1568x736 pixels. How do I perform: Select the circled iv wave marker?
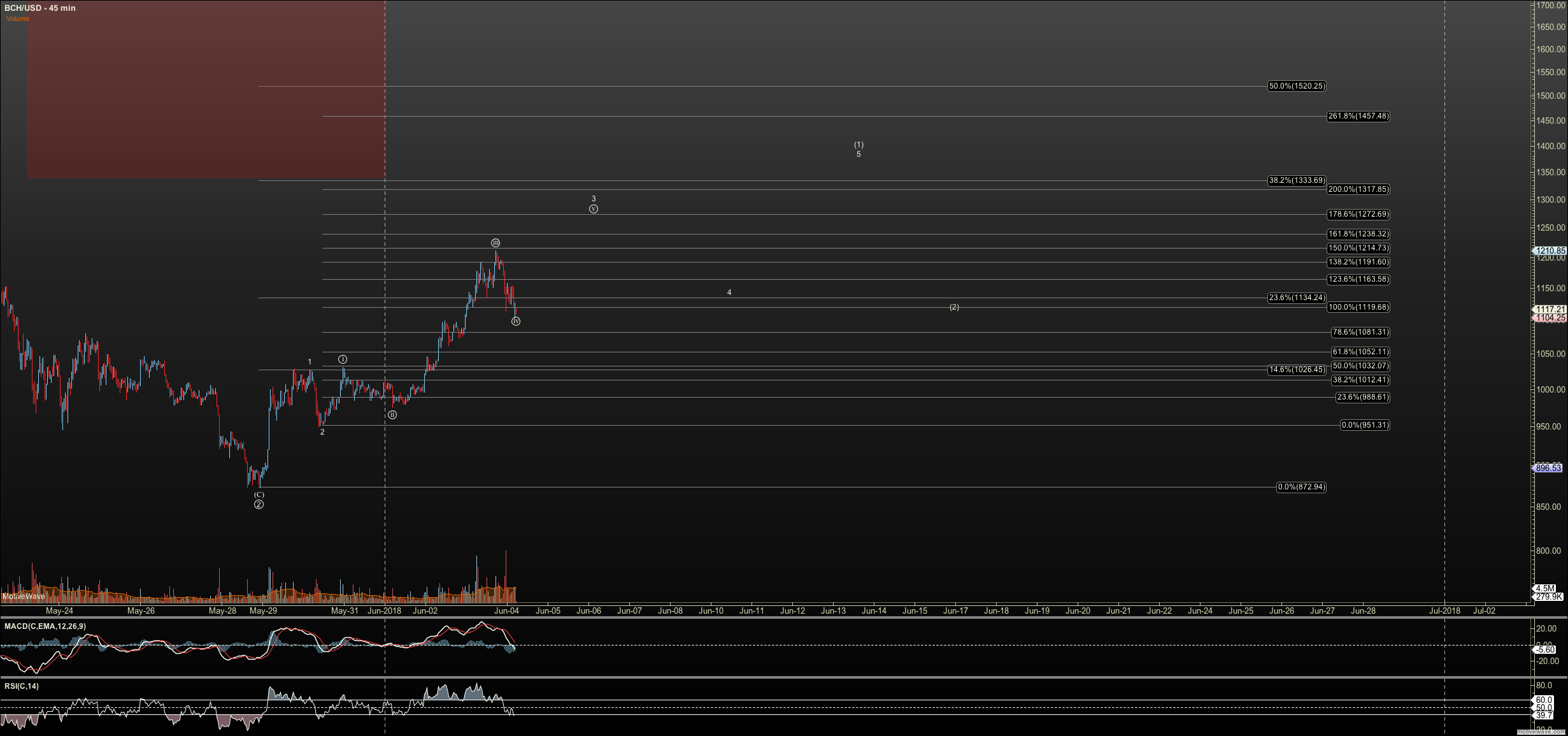pos(516,321)
